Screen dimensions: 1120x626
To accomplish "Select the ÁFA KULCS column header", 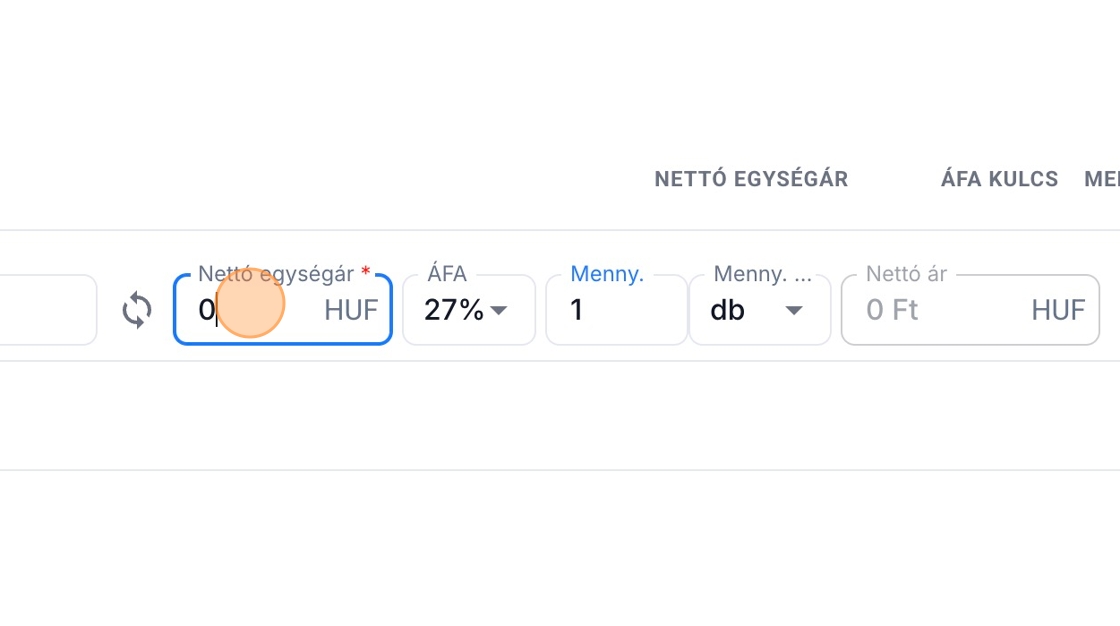I will (999, 179).
